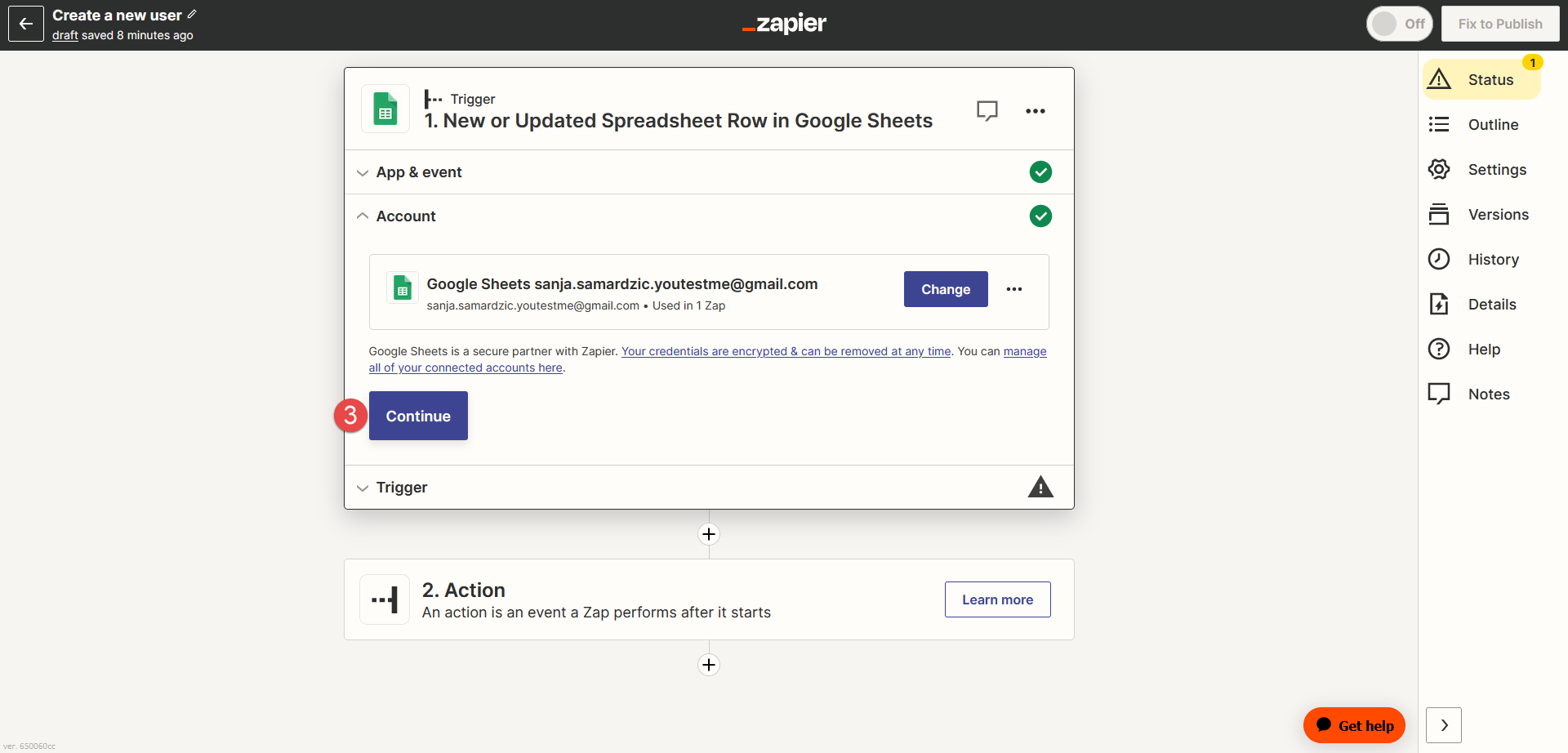This screenshot has height=753, width=1568.
Task: Click Learn more about actions
Action: point(997,599)
